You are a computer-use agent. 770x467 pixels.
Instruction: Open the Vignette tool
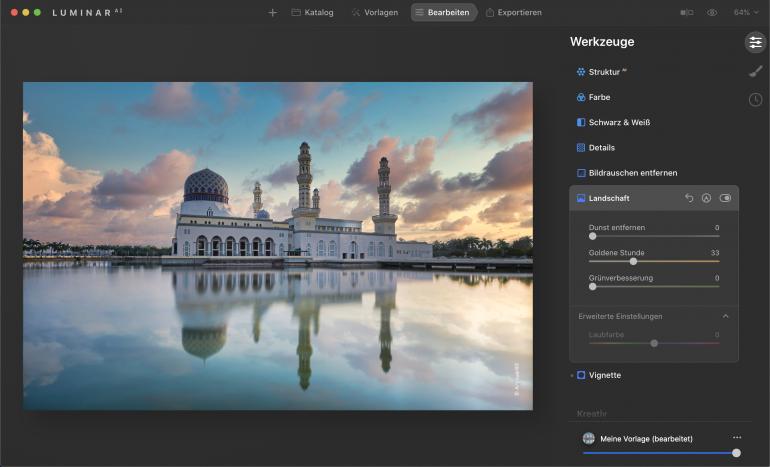599,375
